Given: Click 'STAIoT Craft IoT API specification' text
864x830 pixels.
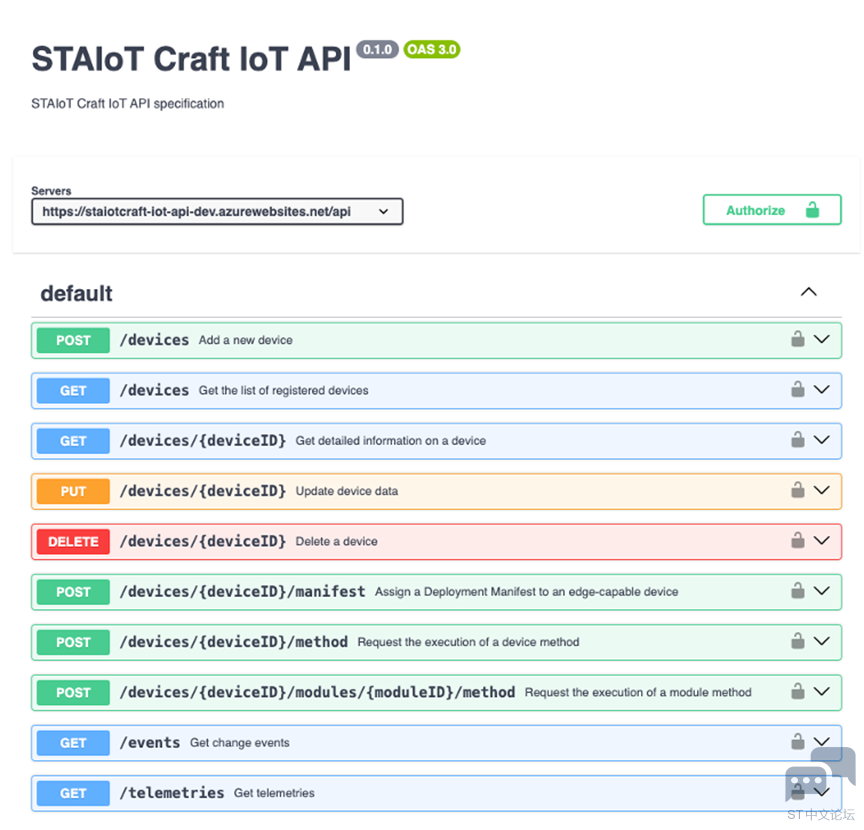Looking at the screenshot, I should point(128,104).
